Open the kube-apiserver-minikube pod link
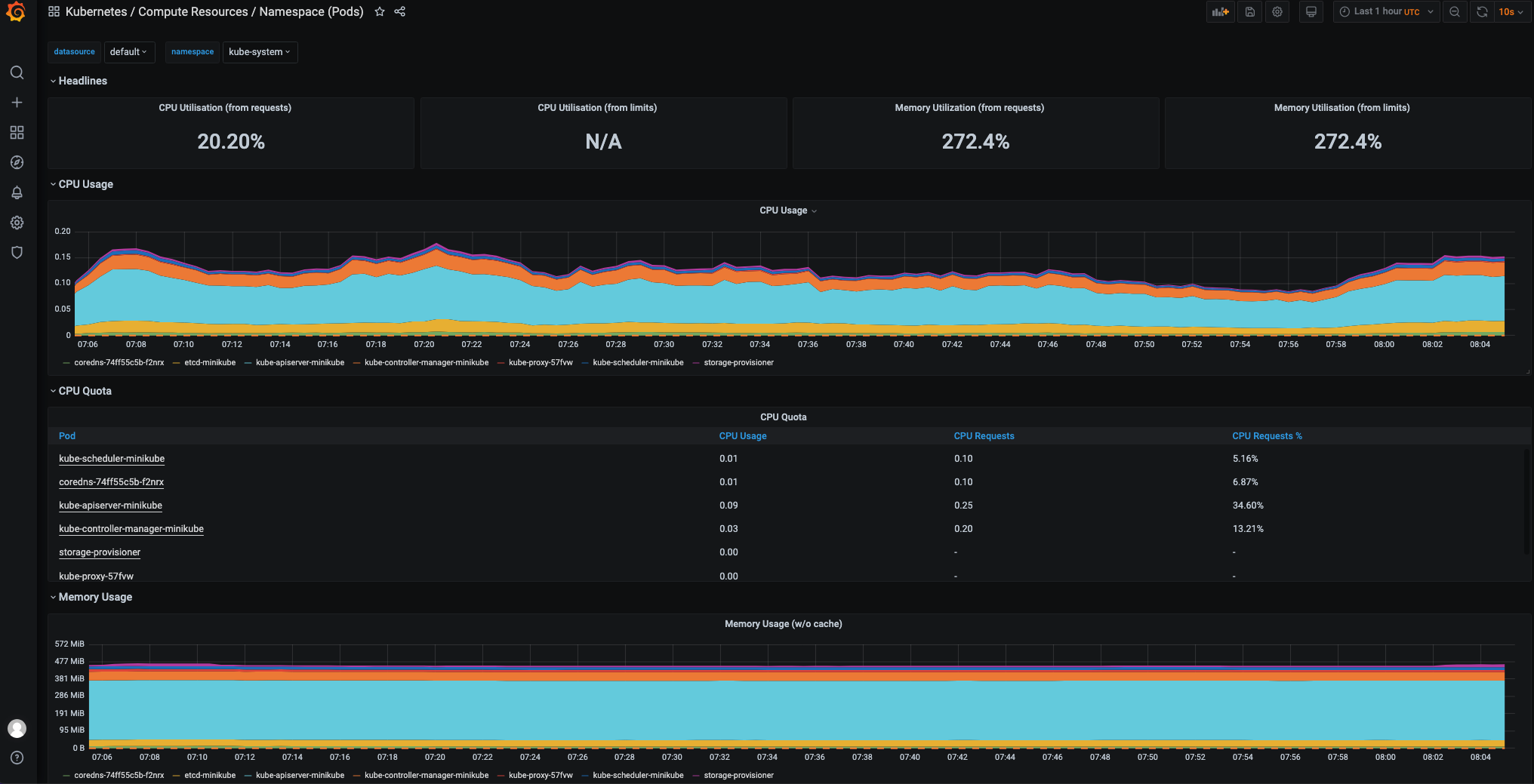1534x784 pixels. click(110, 506)
